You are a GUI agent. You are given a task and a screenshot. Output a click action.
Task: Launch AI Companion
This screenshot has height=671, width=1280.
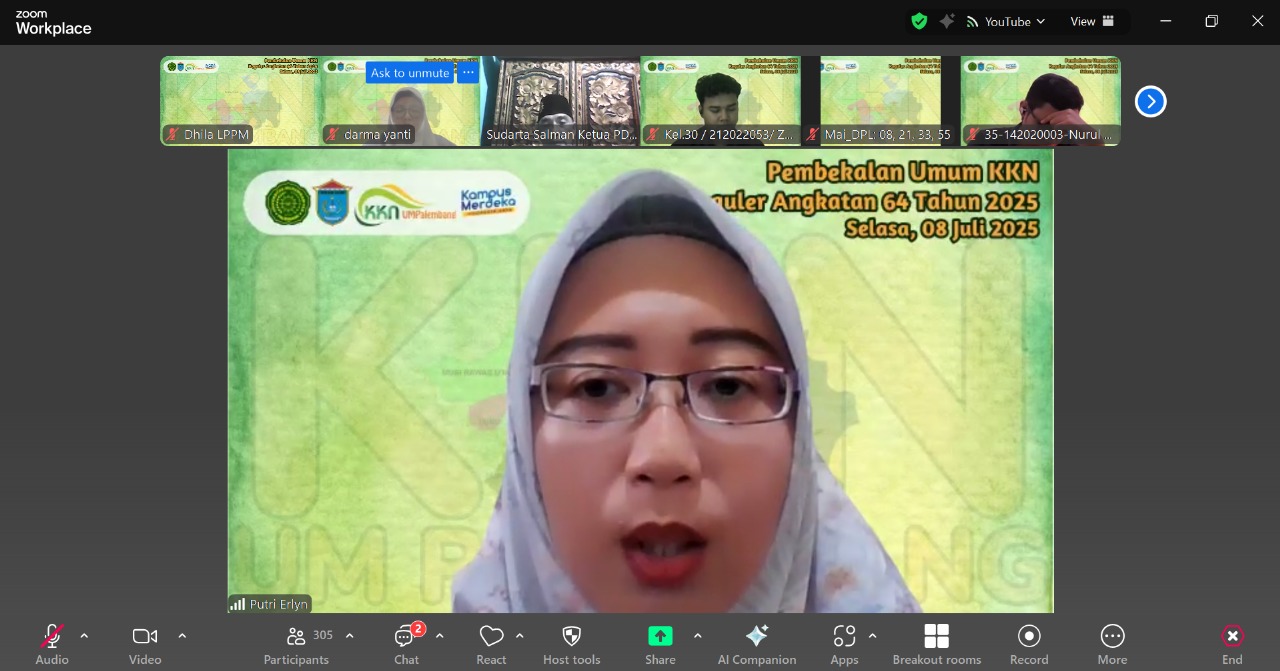click(x=757, y=643)
